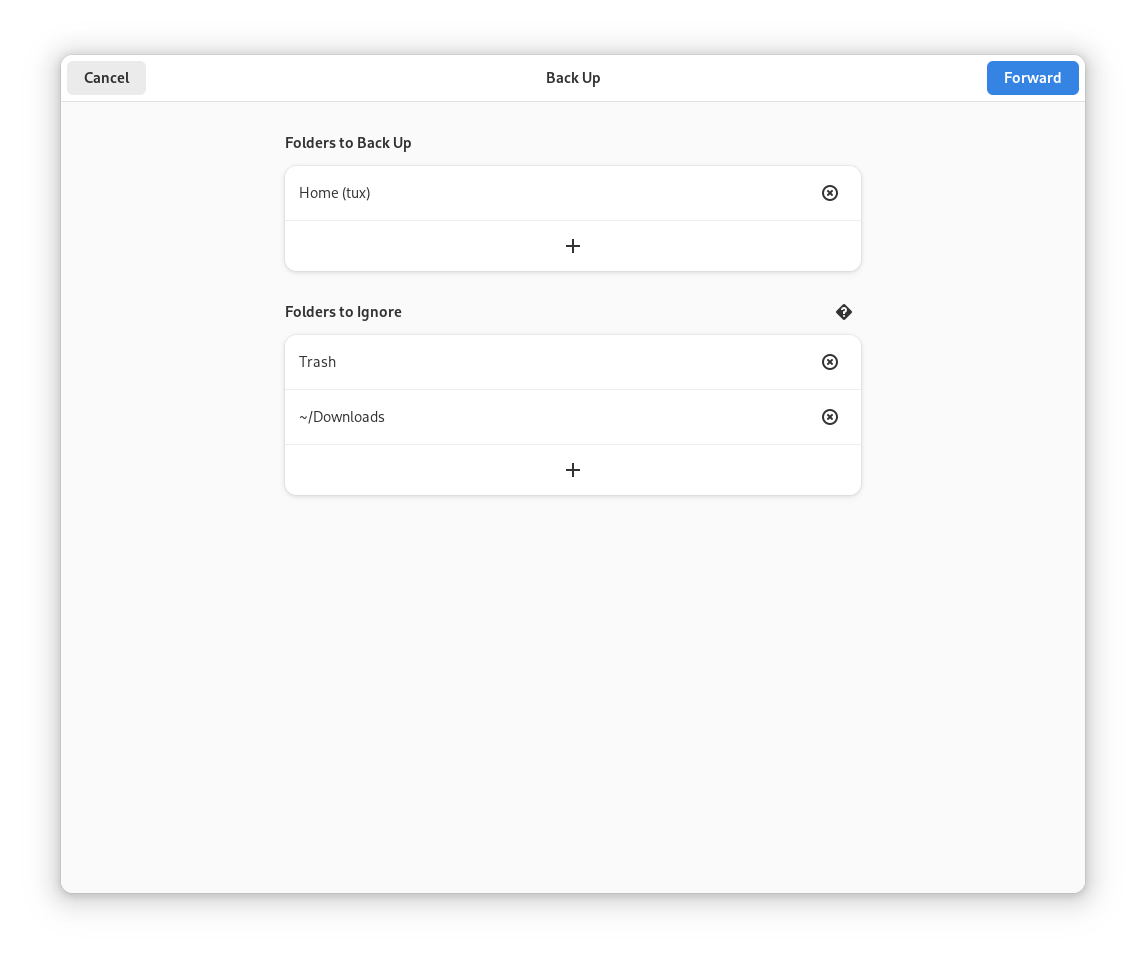Click blank margin left of the Trash row
Viewport: 1146px width, 960px height.
pyautogui.click(x=170, y=362)
